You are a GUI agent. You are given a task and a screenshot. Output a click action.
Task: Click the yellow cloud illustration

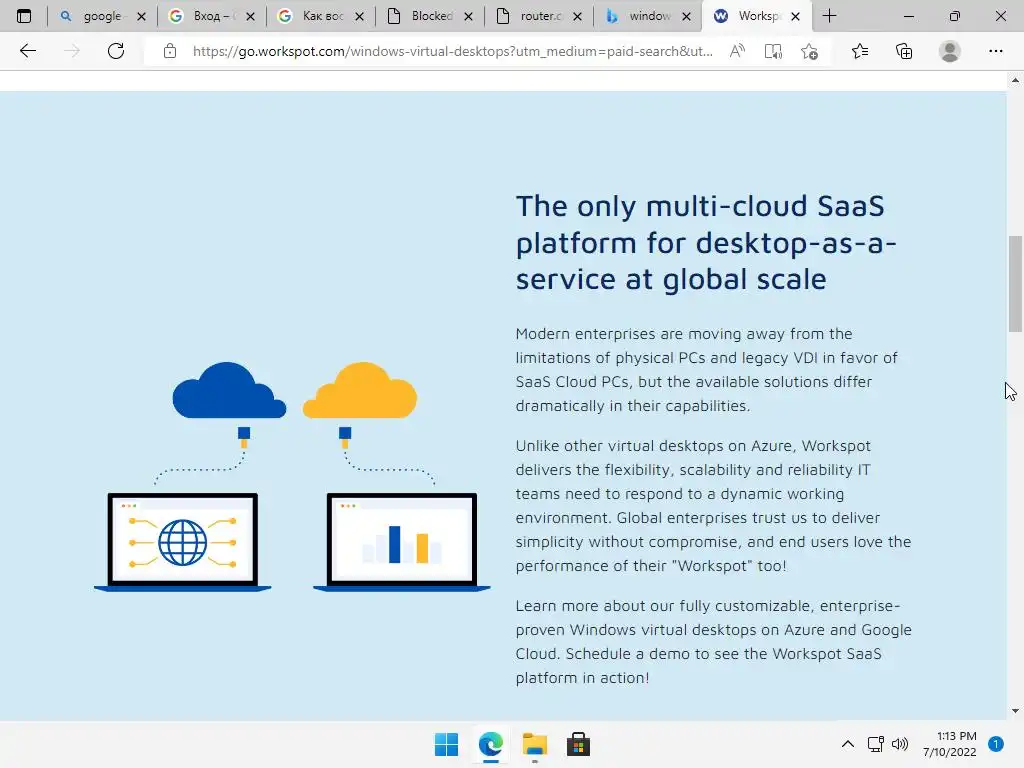coord(360,391)
